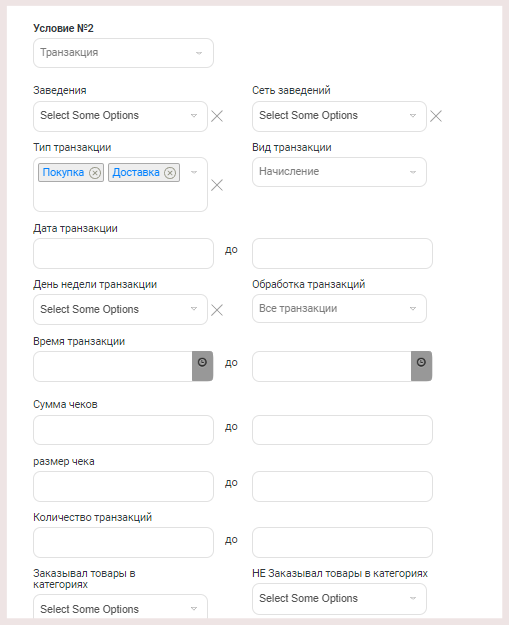
Task: Clear the Сеть заведений field with X icon
Action: click(x=436, y=116)
